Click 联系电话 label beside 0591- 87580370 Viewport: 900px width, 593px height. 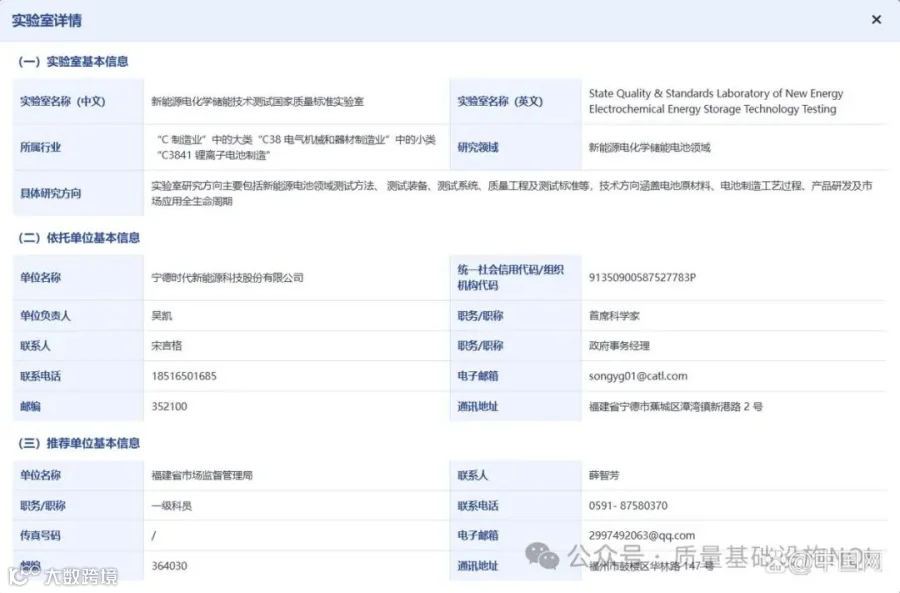478,506
